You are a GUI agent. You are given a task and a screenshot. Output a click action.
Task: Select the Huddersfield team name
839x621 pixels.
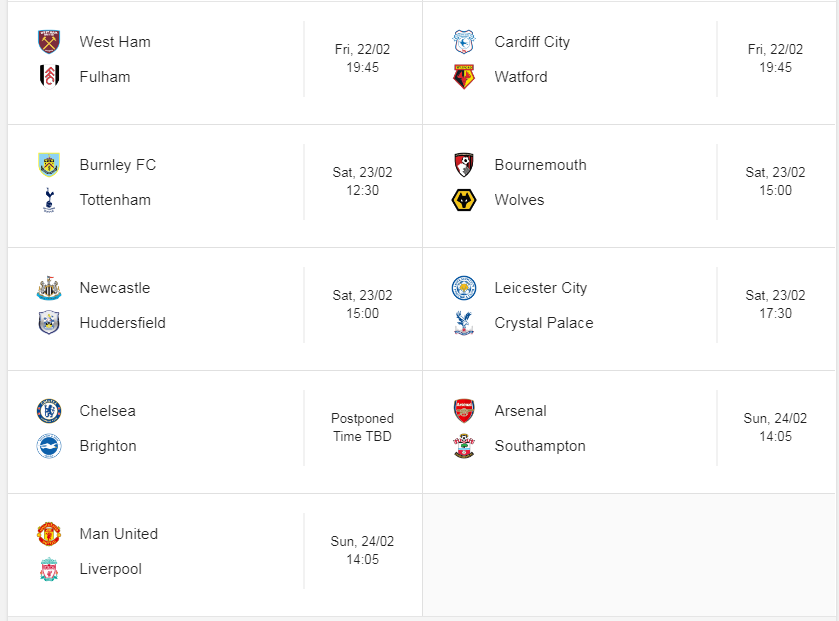click(x=123, y=323)
